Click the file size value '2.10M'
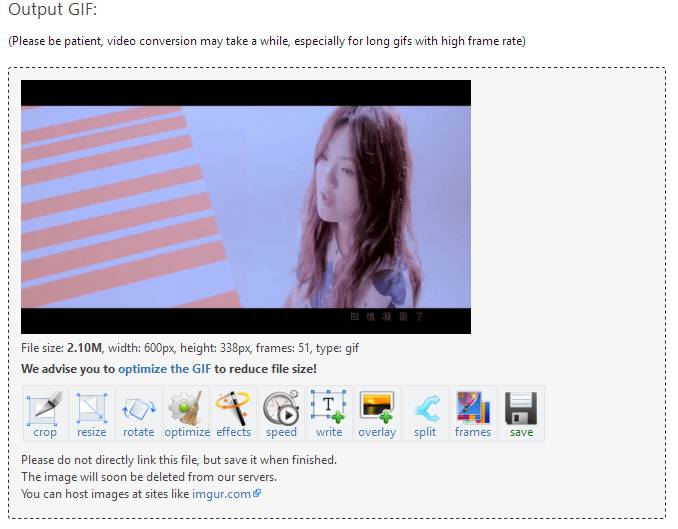This screenshot has height=529, width=678. point(84,348)
